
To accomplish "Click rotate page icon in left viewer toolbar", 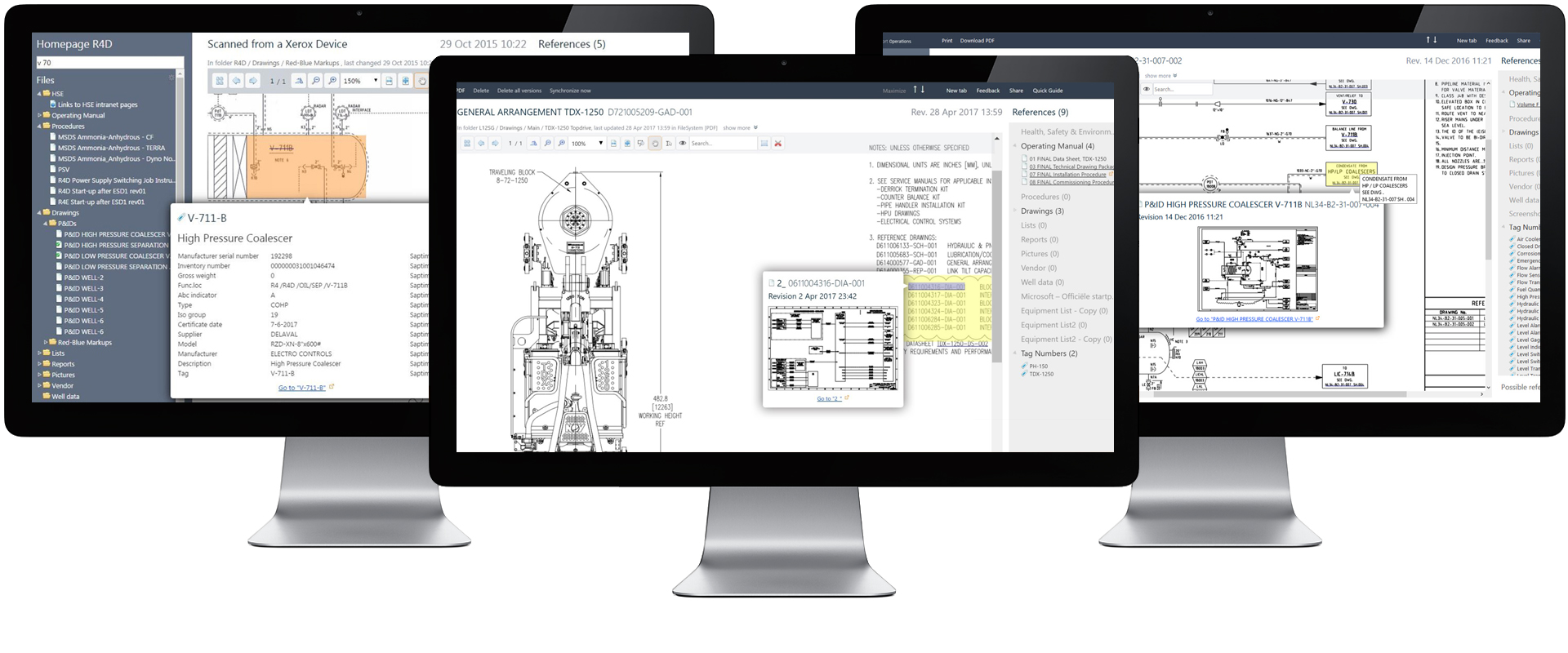I will pos(299,81).
